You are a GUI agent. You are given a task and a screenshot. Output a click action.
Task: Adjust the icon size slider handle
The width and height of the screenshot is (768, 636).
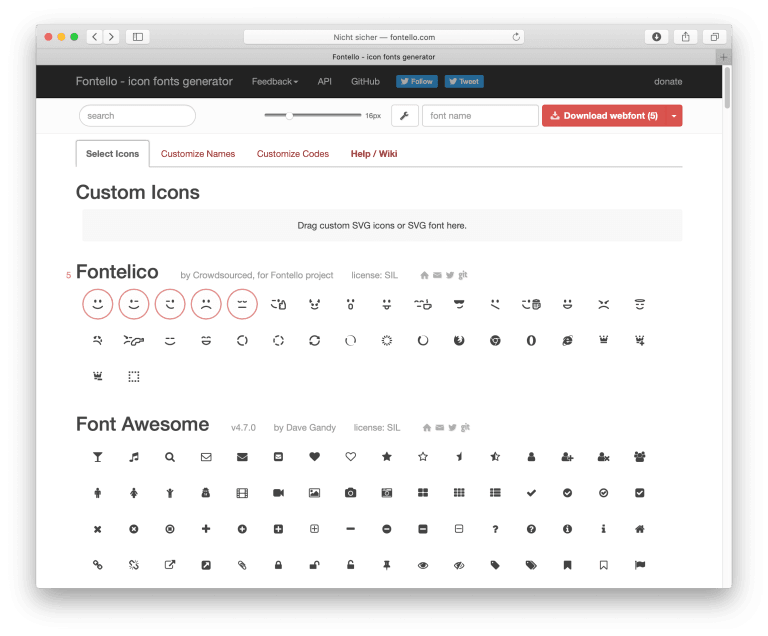(x=289, y=116)
